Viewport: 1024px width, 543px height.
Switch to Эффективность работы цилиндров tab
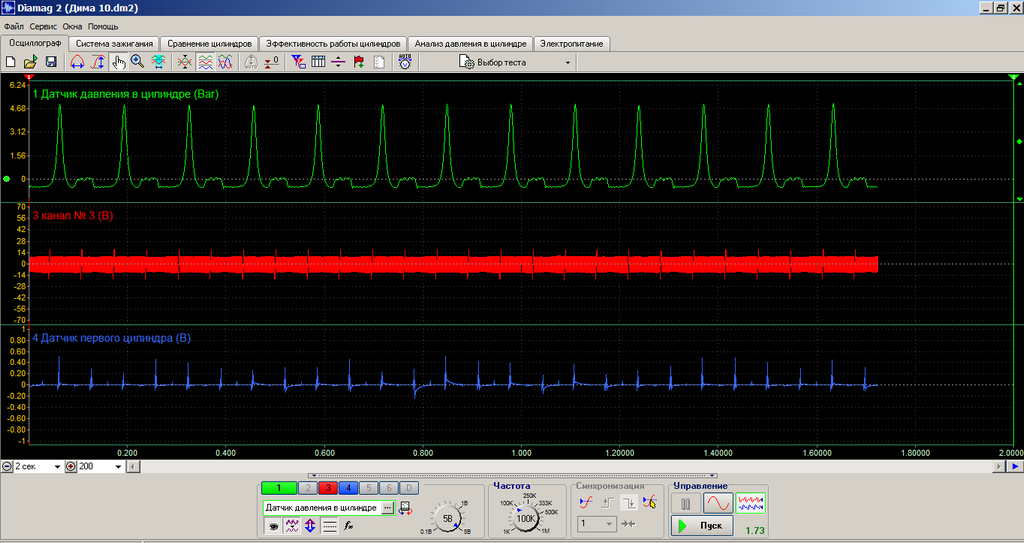click(x=333, y=44)
